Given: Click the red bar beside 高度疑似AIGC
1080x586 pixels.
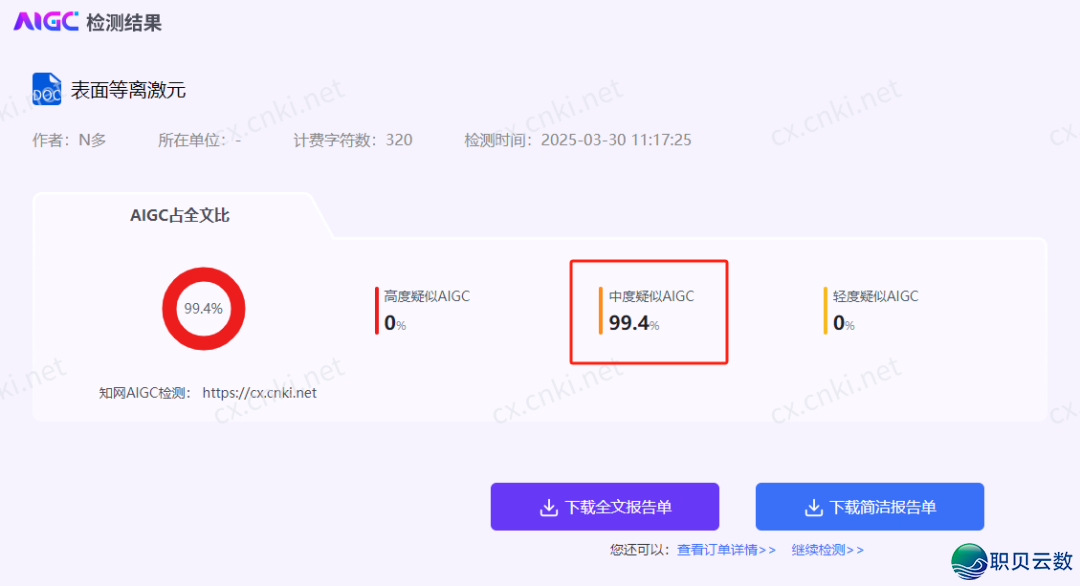Looking at the screenshot, I should coord(377,310).
